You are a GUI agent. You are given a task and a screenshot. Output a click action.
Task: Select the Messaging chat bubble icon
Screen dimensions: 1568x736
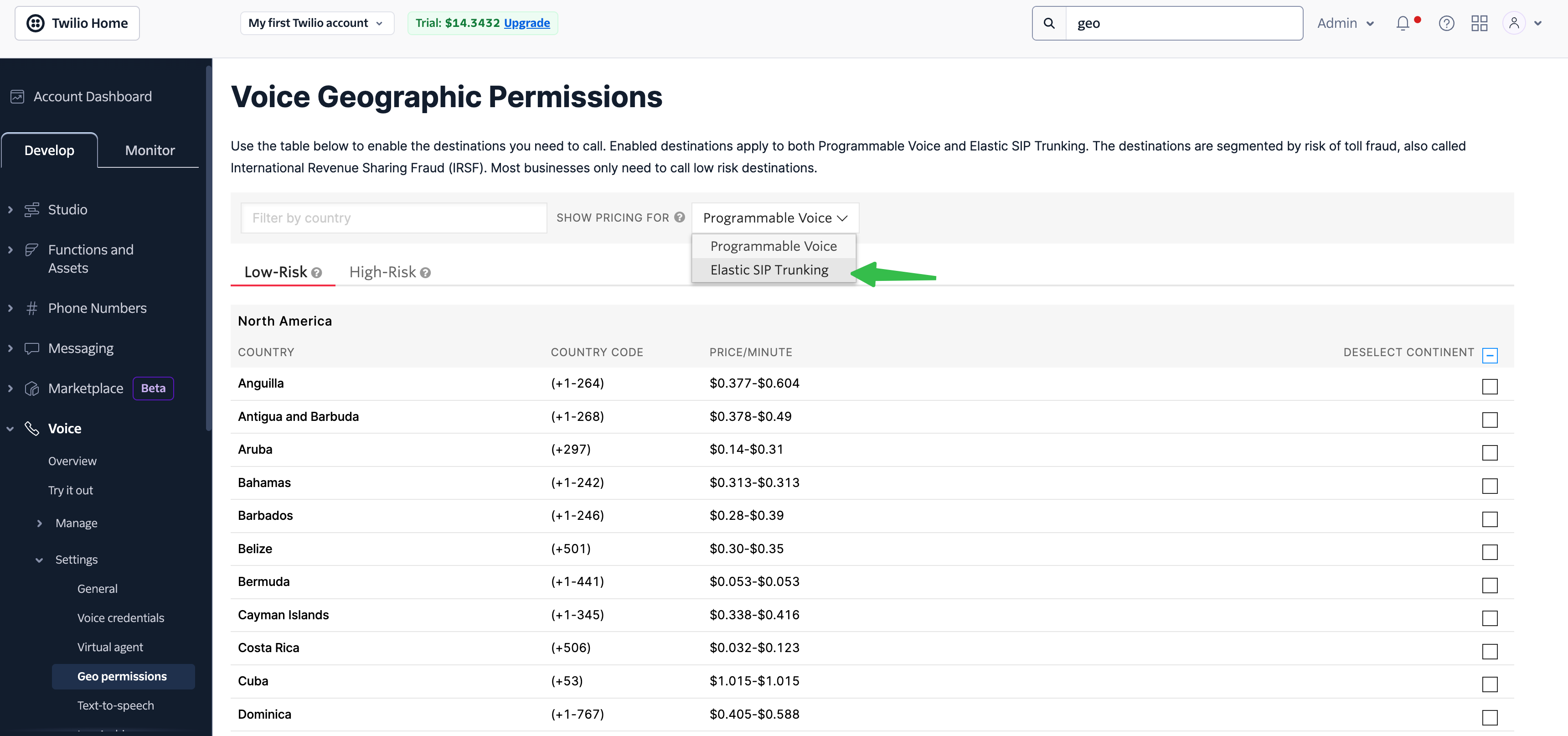click(x=31, y=347)
